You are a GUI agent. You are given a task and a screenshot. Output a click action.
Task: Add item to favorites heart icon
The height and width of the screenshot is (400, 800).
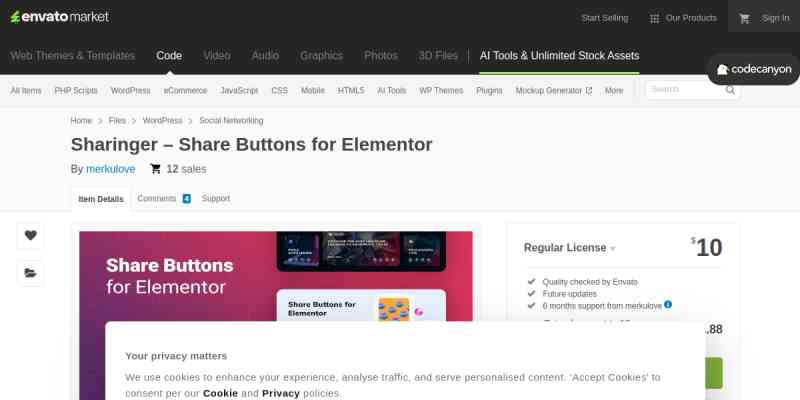click(x=31, y=235)
